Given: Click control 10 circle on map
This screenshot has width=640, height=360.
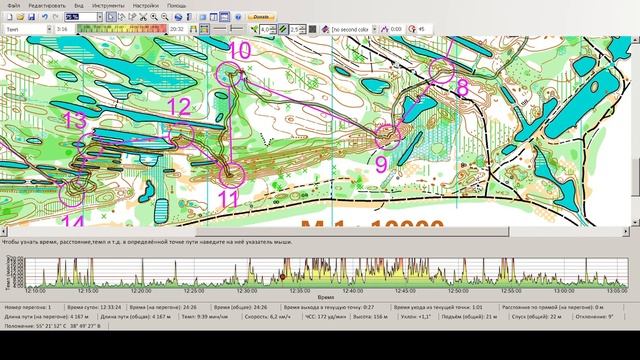Looking at the screenshot, I should tap(229, 74).
